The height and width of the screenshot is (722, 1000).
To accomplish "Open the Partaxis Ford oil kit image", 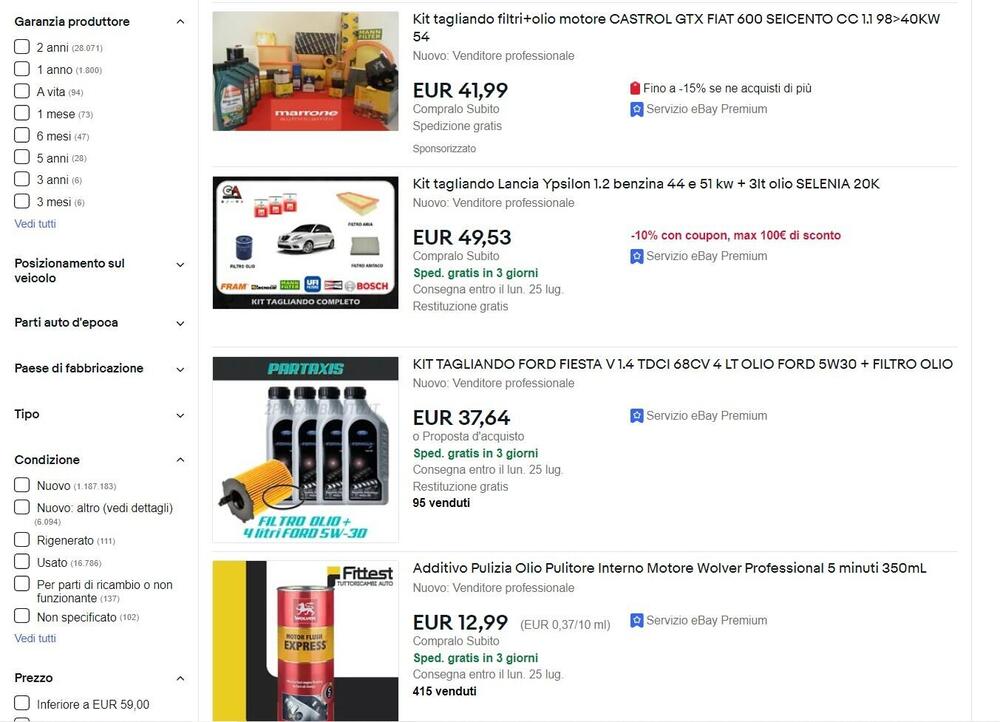I will point(305,450).
